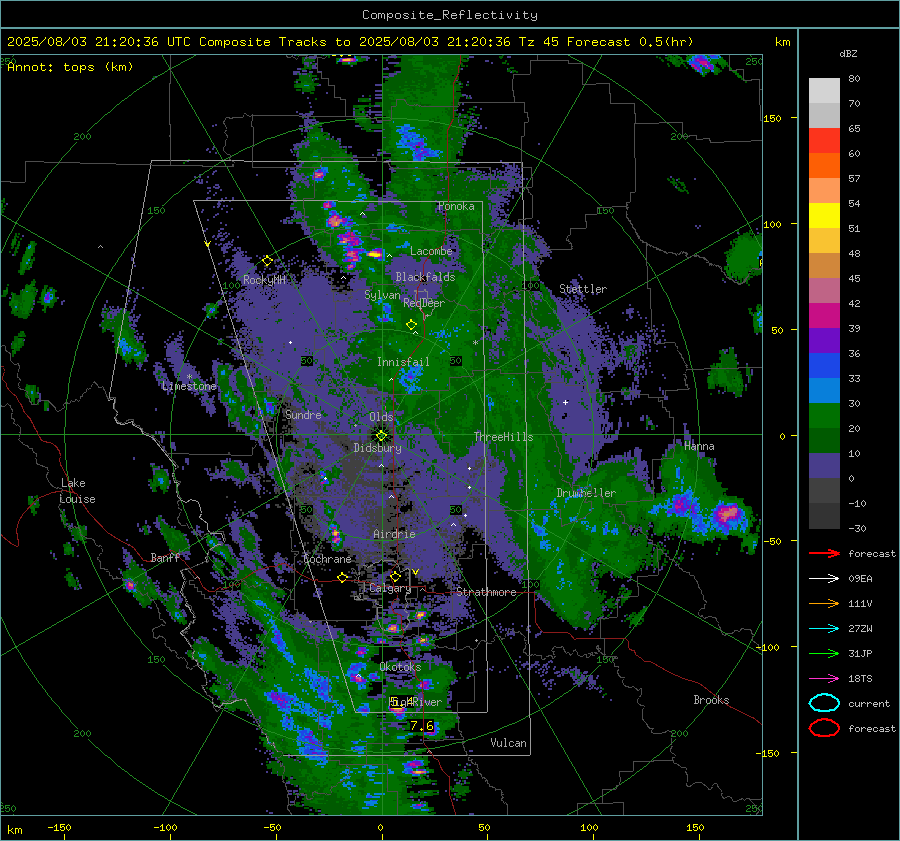The height and width of the screenshot is (841, 900).
Task: Click the Composite_Reflectivity title
Action: coord(450,15)
